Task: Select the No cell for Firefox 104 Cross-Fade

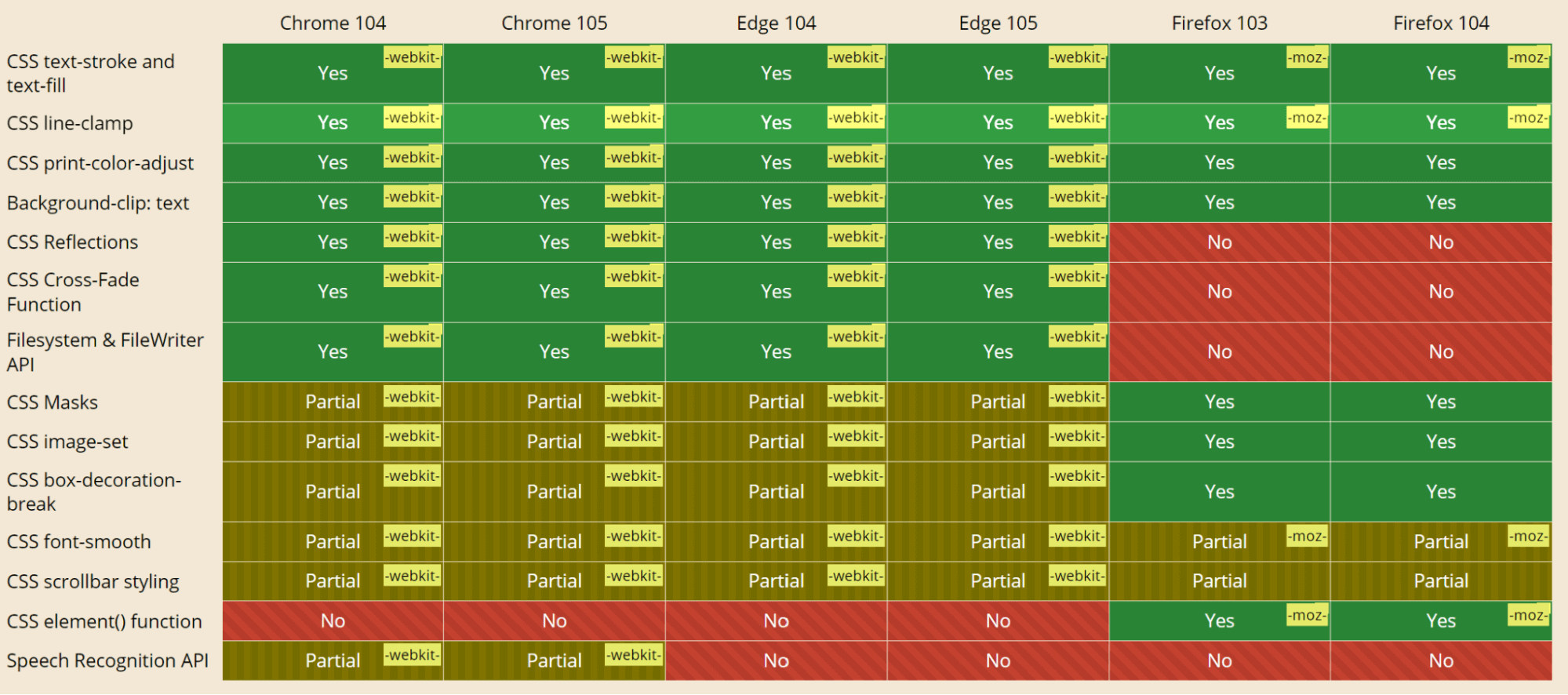Action: click(1441, 292)
